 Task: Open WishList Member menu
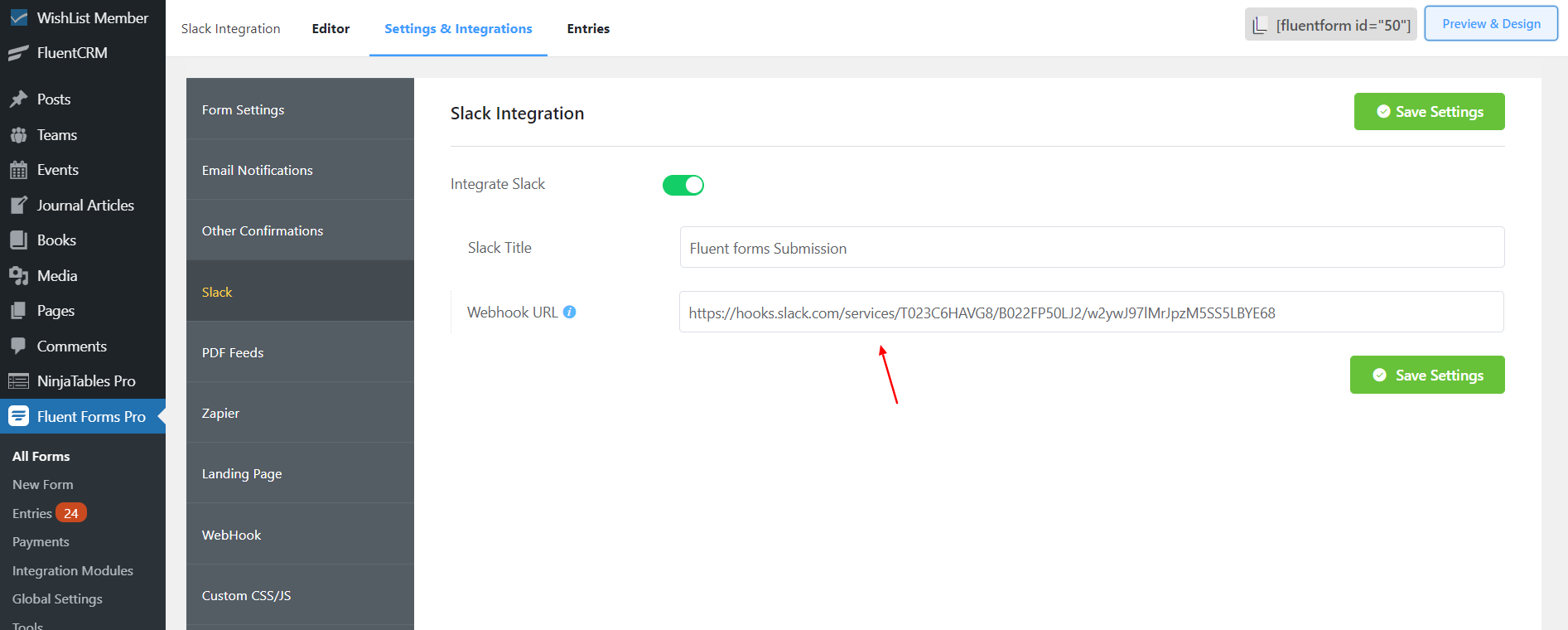(83, 17)
